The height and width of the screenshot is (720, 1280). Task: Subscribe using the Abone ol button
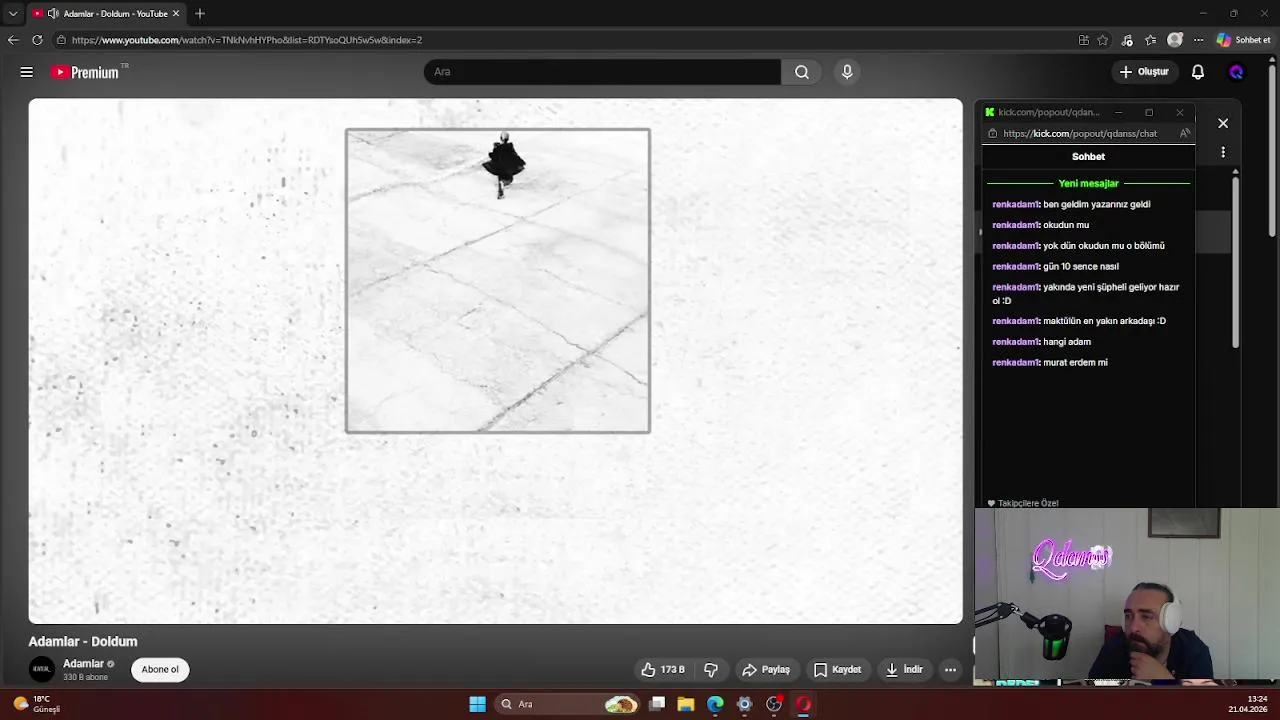point(160,669)
